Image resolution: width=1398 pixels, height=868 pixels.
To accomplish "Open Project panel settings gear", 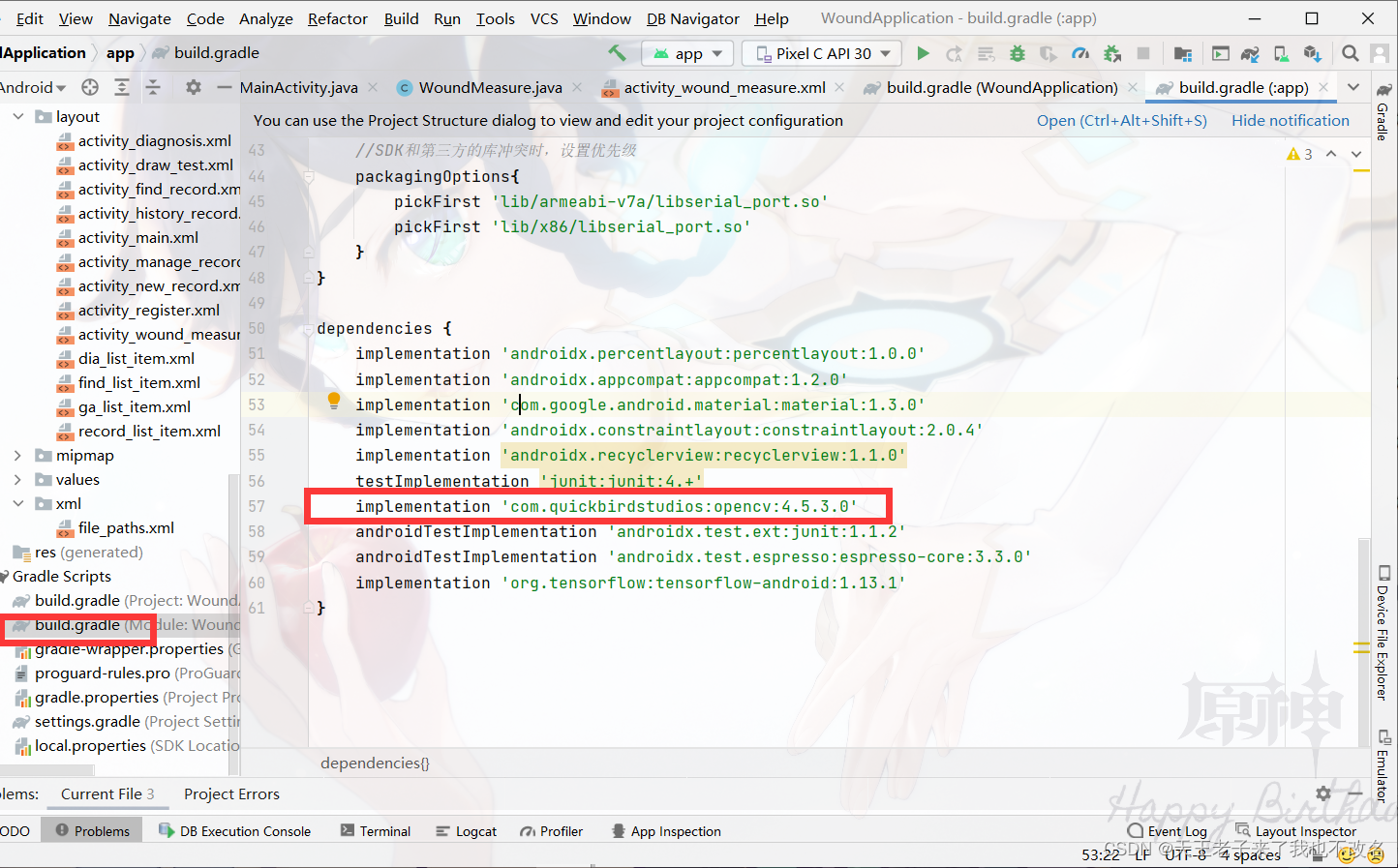I will 193,87.
